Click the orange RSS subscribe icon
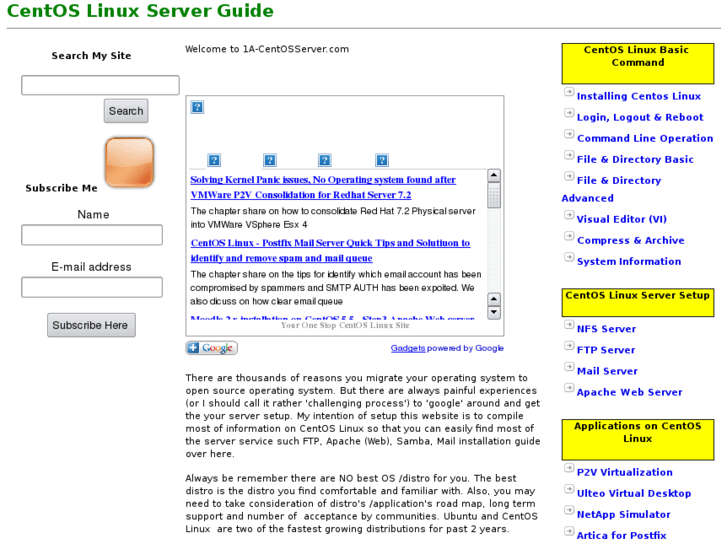Image resolution: width=727 pixels, height=545 pixels. point(129,162)
